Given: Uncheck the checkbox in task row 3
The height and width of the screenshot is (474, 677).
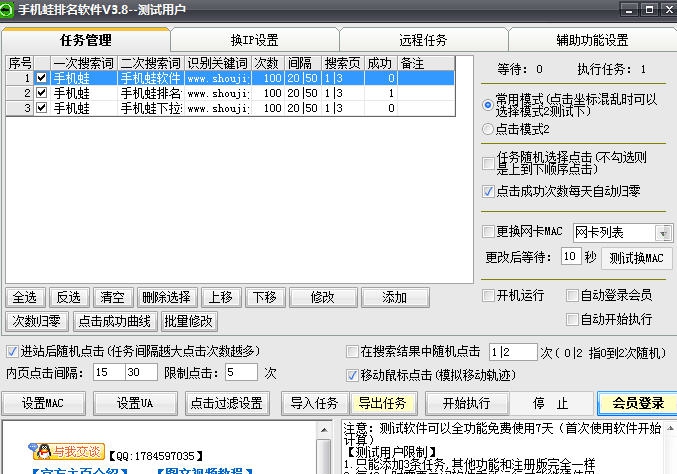Looking at the screenshot, I should pyautogui.click(x=41, y=107).
